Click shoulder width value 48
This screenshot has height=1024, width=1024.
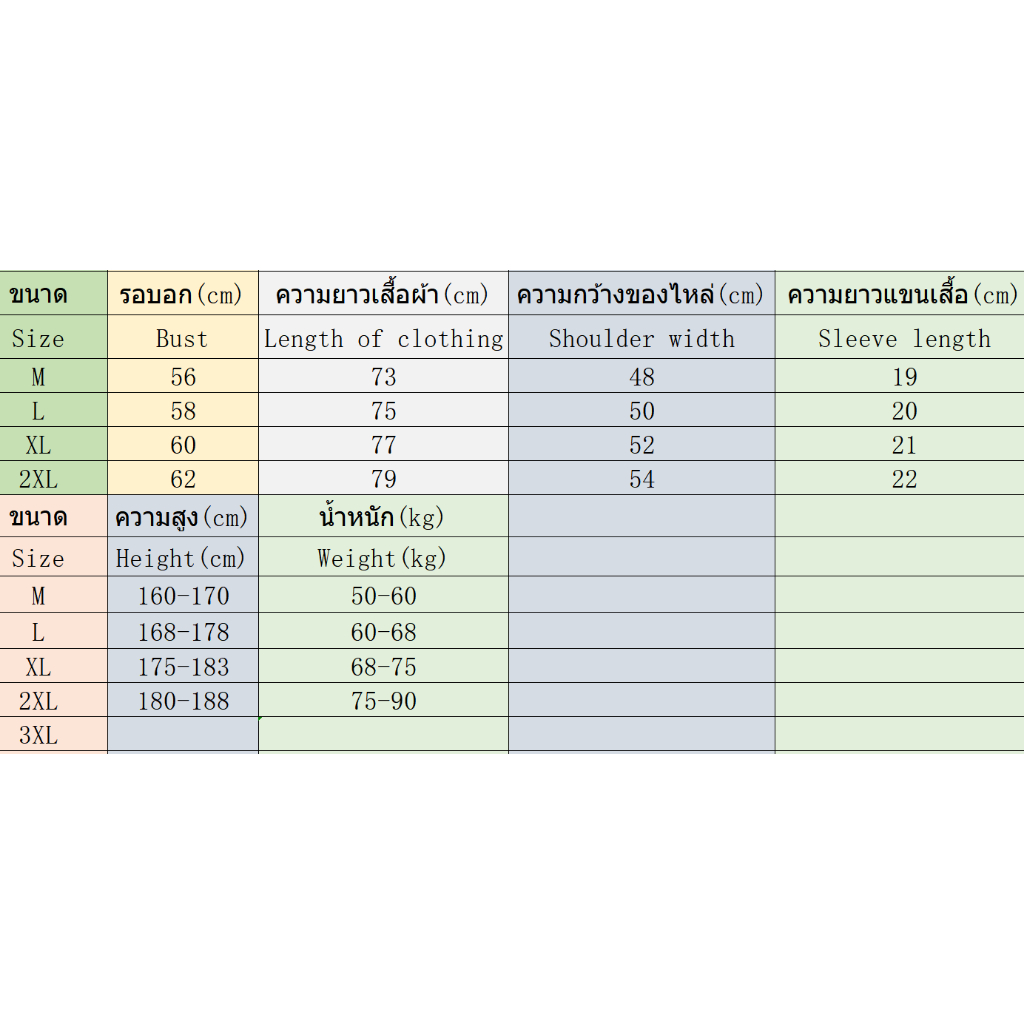click(642, 376)
